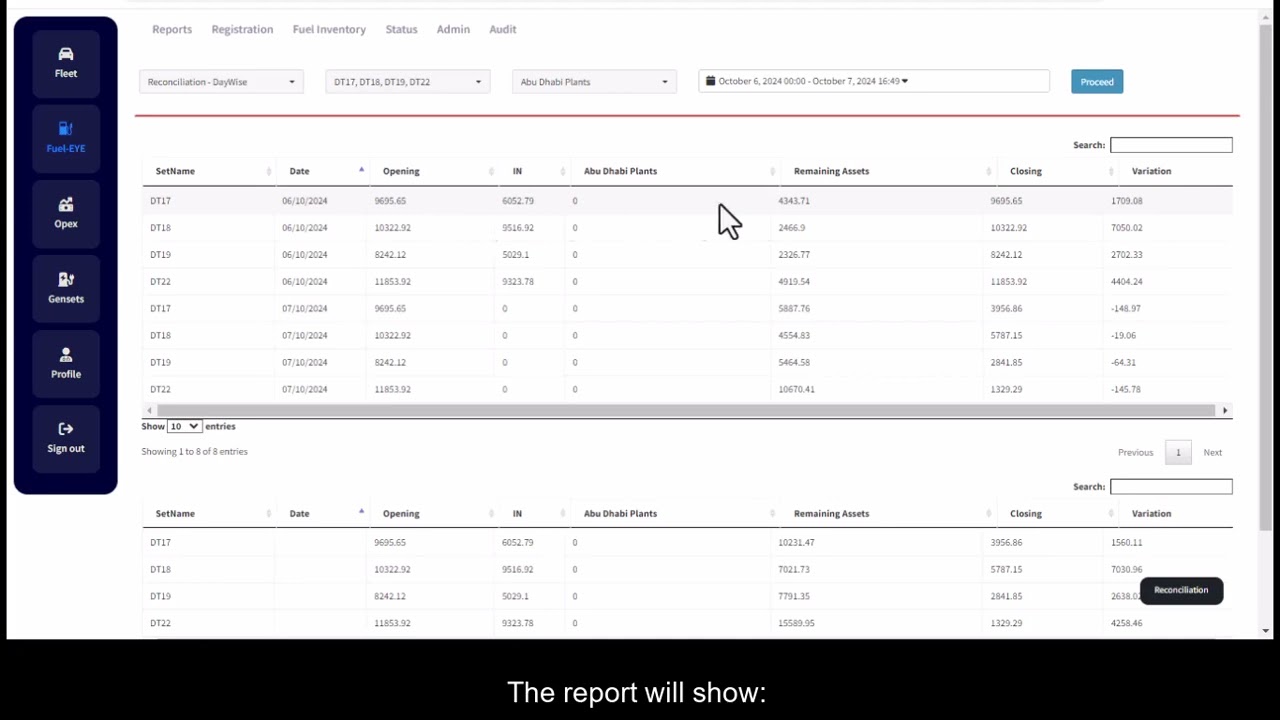
Task: Focus the bottom table Search field
Action: point(1171,487)
